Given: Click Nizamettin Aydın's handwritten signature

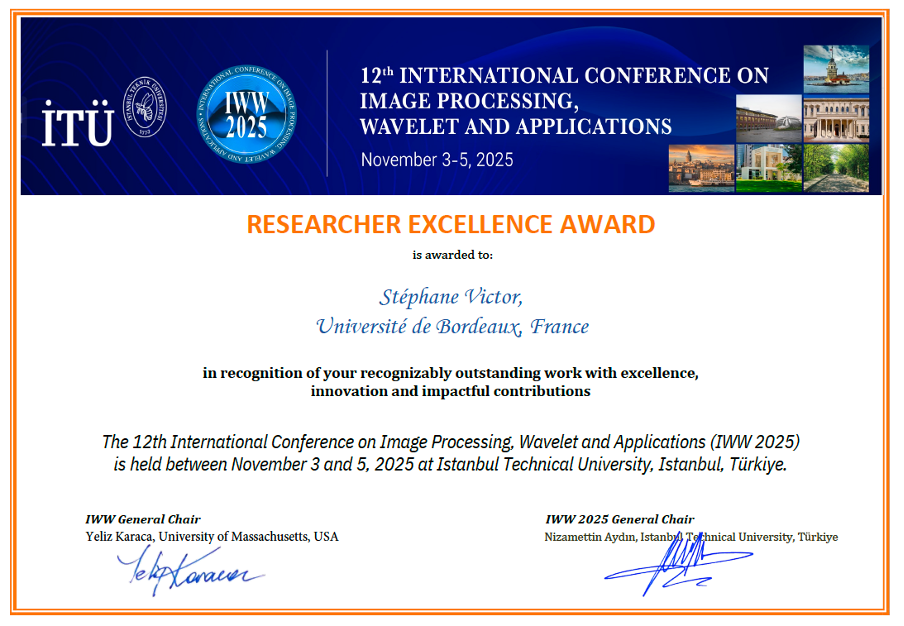Looking at the screenshot, I should [x=672, y=566].
